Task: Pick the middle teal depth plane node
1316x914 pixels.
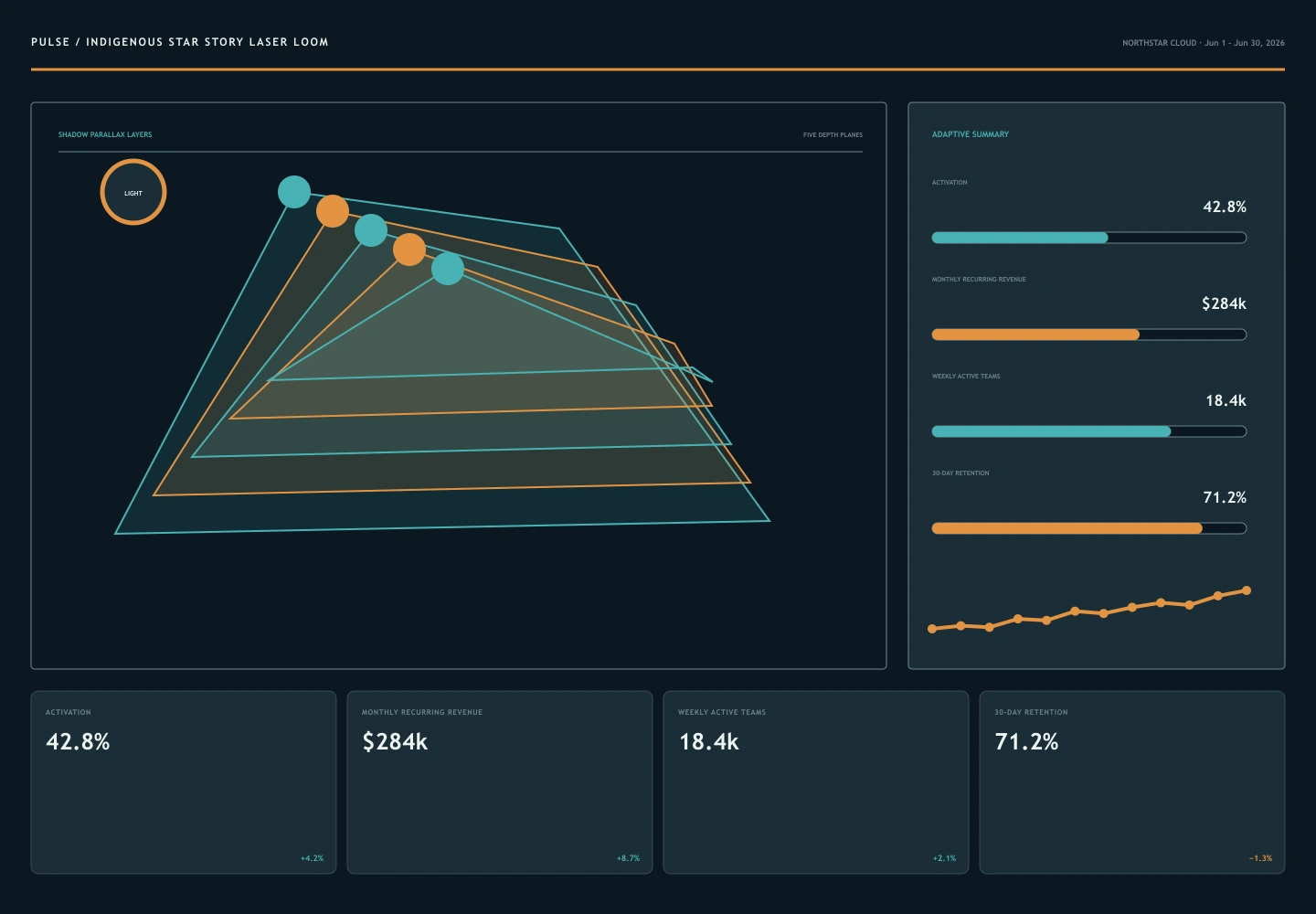Action: 371,230
